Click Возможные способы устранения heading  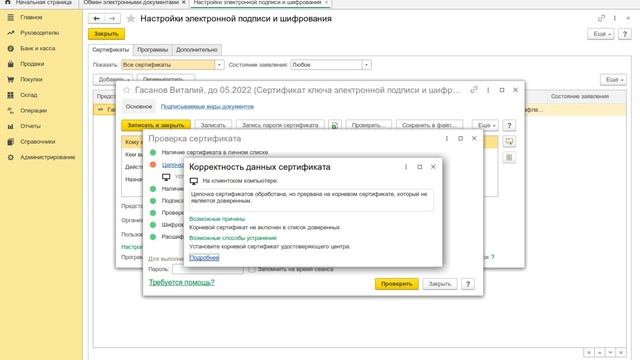click(233, 238)
